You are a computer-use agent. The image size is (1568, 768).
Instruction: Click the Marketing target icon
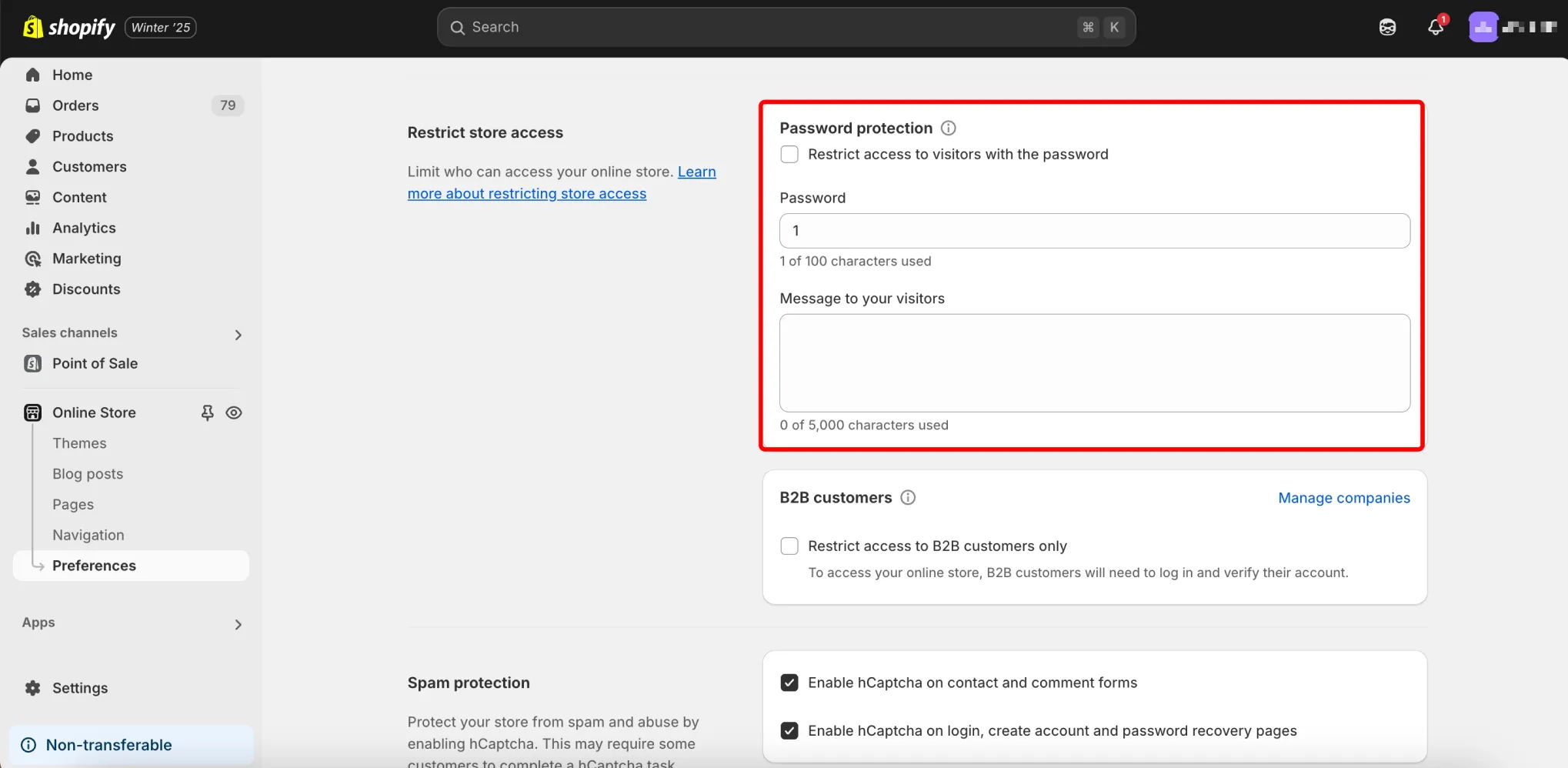[32, 259]
